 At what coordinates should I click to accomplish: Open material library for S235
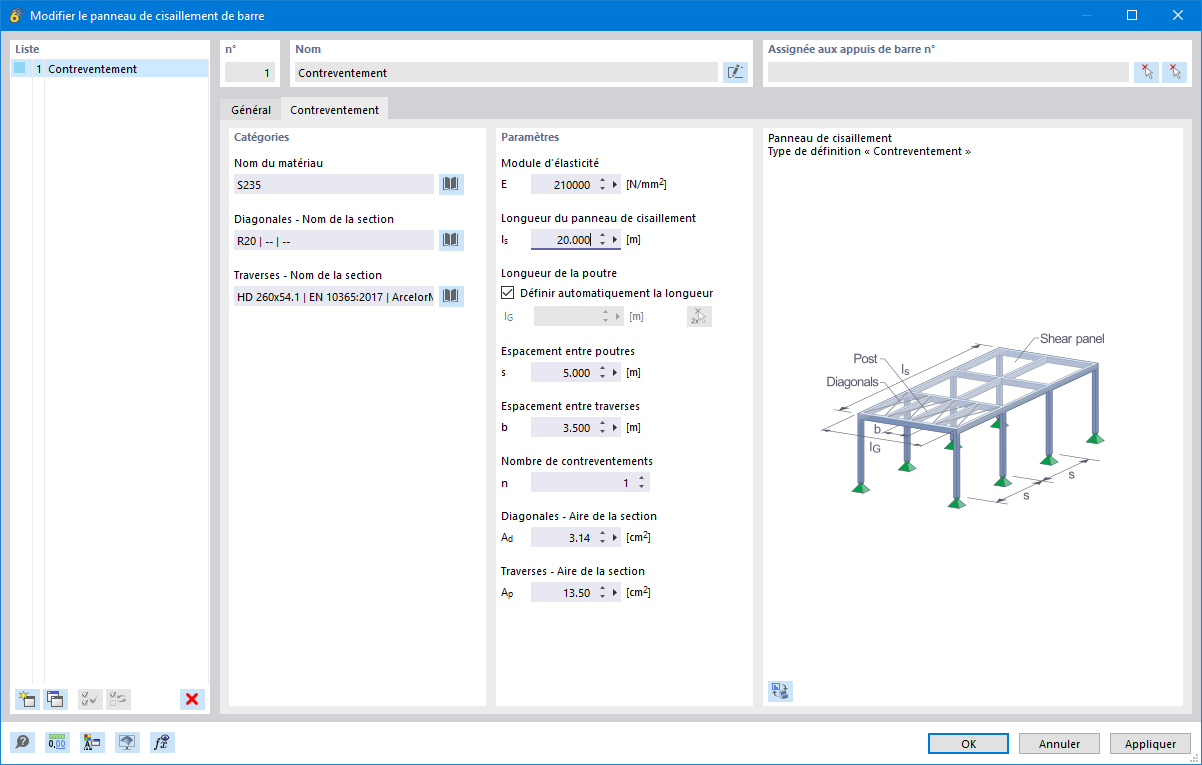pos(451,184)
